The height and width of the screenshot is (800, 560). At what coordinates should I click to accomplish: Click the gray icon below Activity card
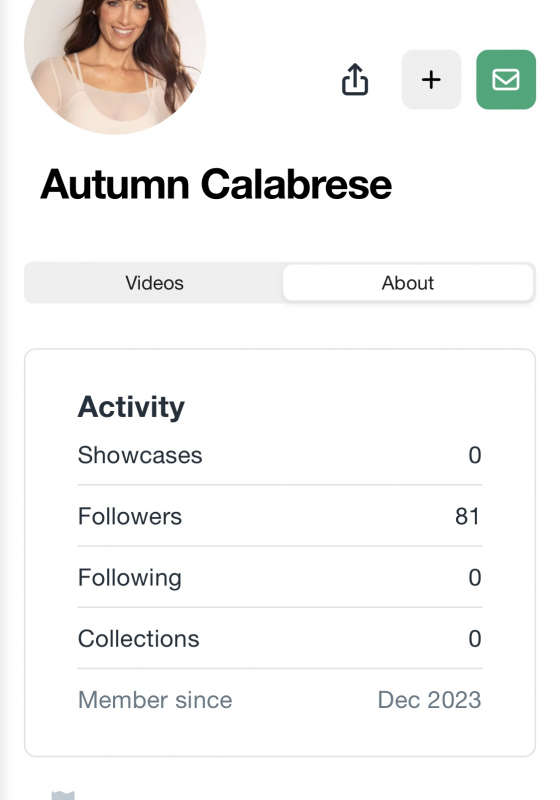click(63, 795)
